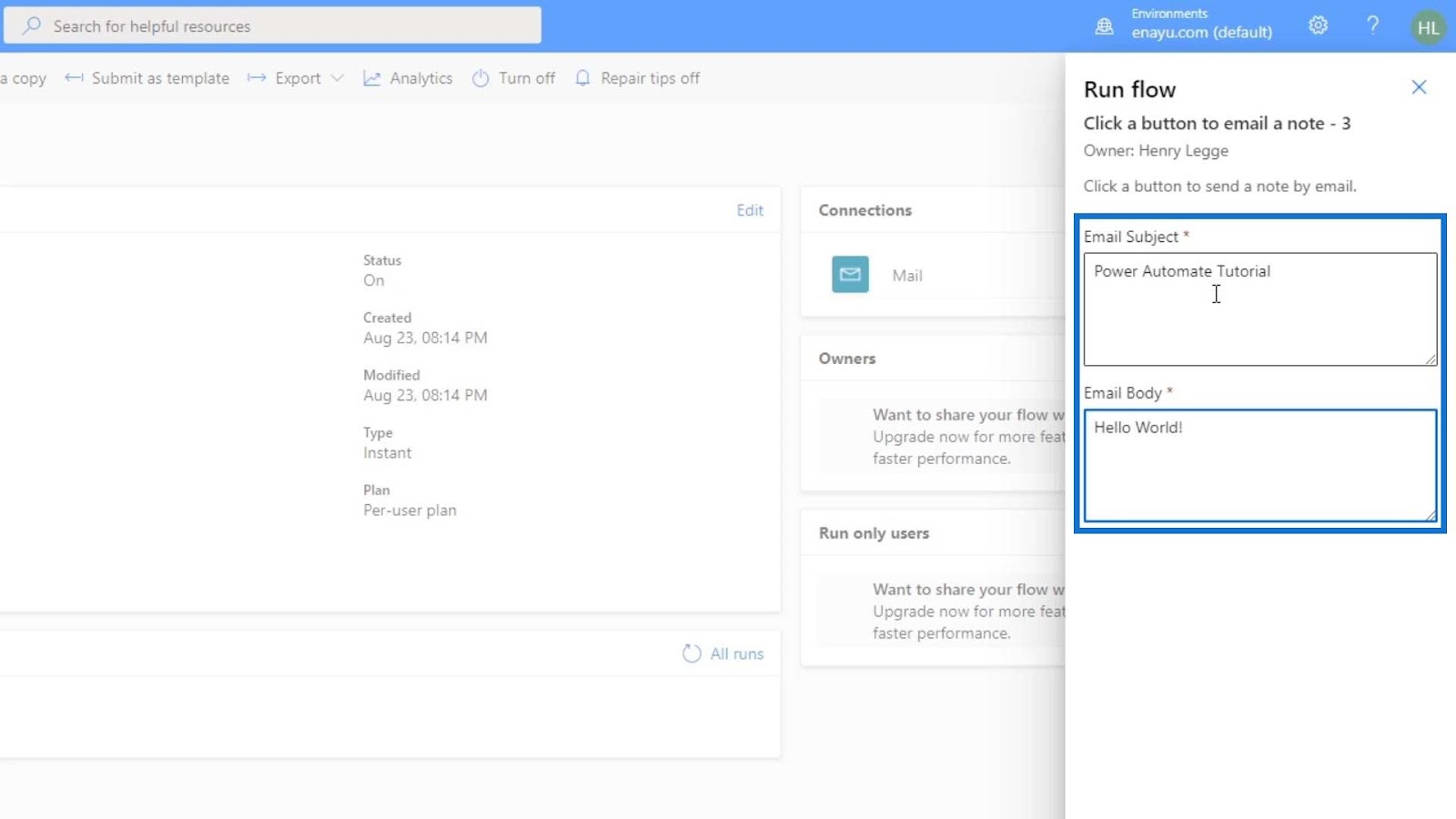Click the All runs refresh icon
This screenshot has width=1456, height=819.
[x=692, y=653]
